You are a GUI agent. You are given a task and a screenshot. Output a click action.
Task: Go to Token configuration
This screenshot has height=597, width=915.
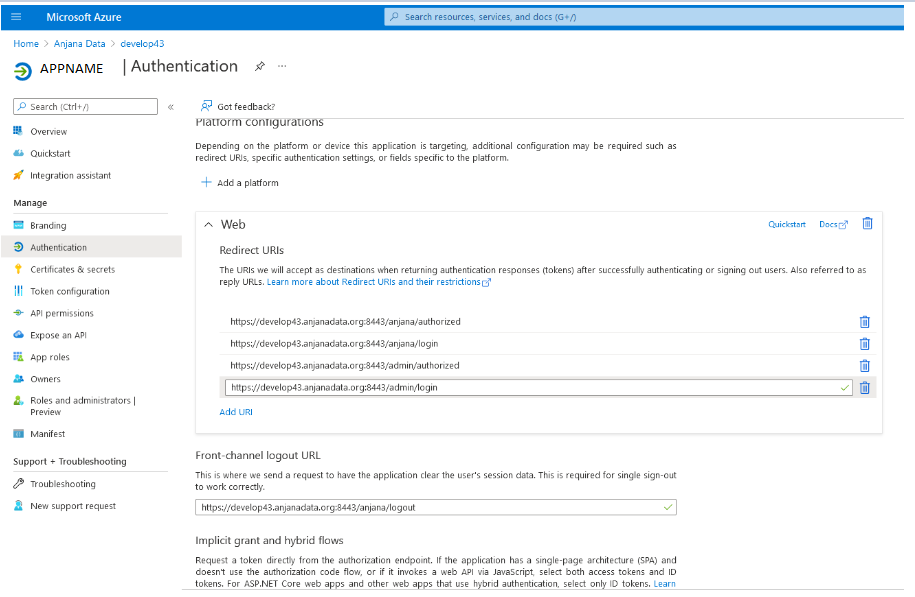(x=69, y=292)
